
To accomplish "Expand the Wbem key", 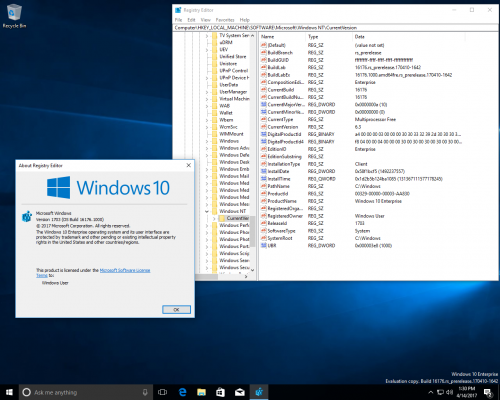I will (x=207, y=120).
